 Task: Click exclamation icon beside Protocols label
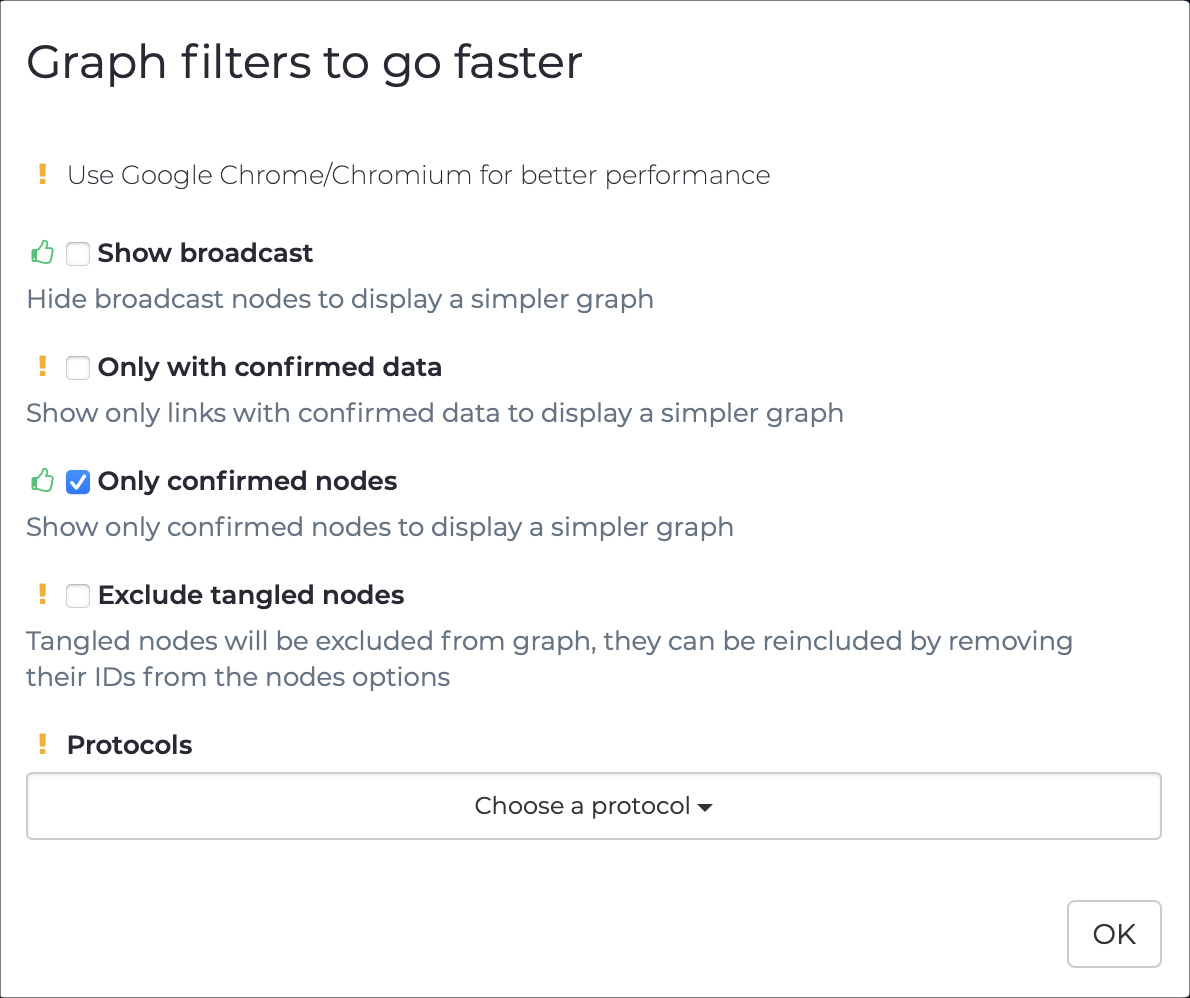[42, 745]
